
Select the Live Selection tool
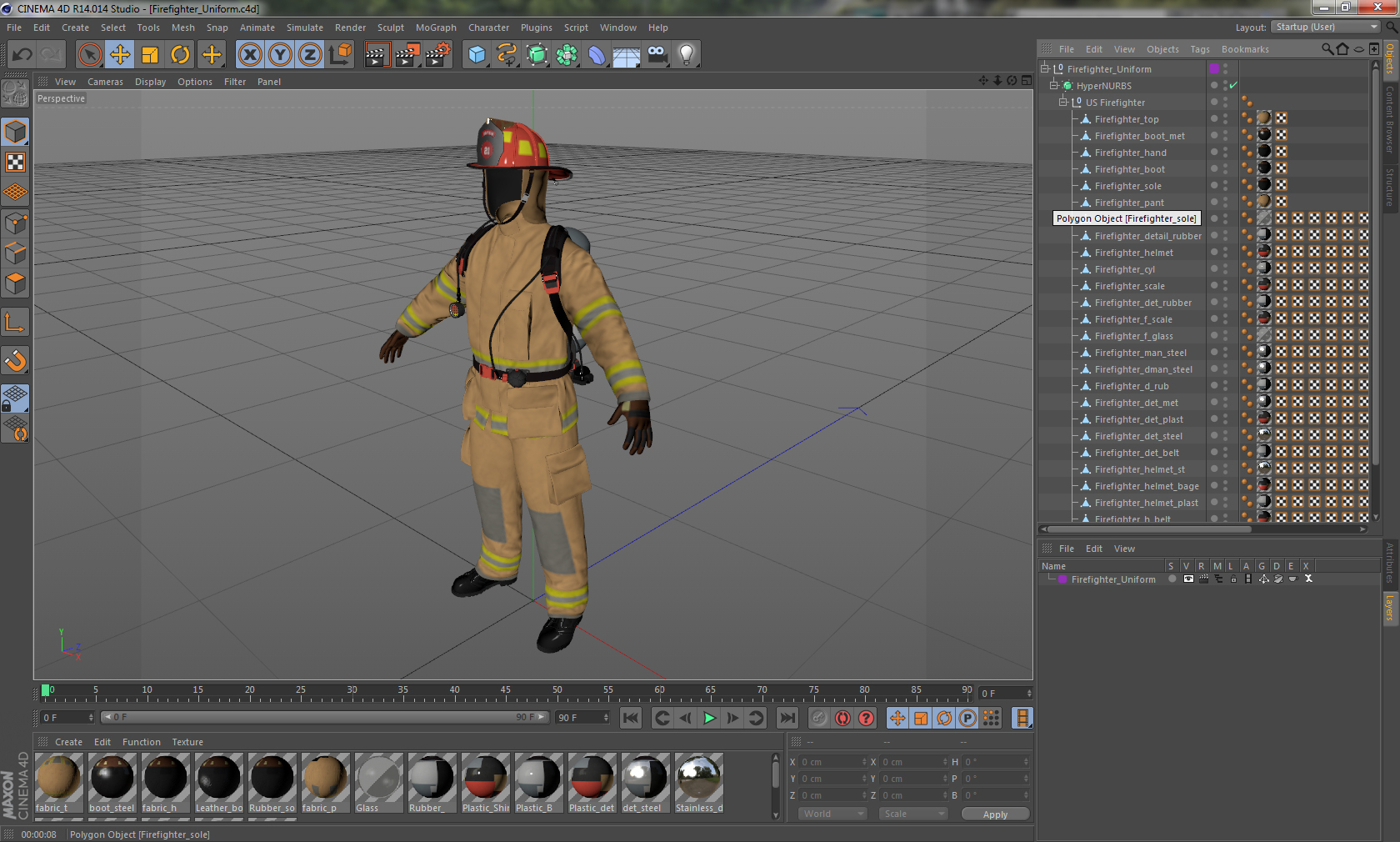click(x=90, y=55)
